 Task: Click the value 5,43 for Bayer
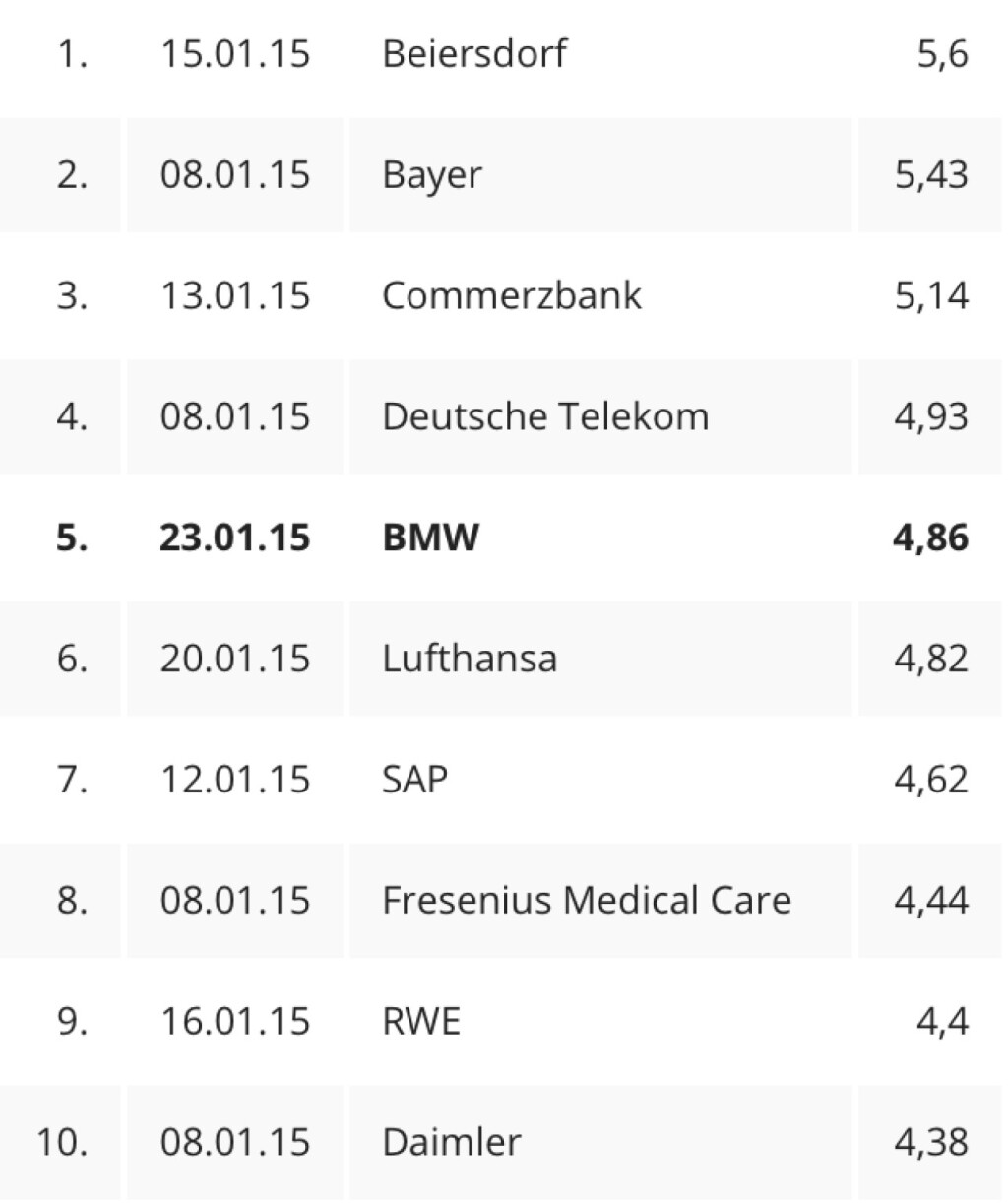click(x=931, y=175)
